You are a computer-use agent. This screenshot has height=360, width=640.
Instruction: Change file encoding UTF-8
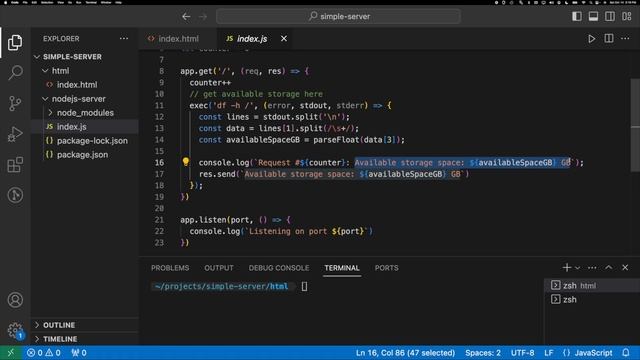(522, 353)
